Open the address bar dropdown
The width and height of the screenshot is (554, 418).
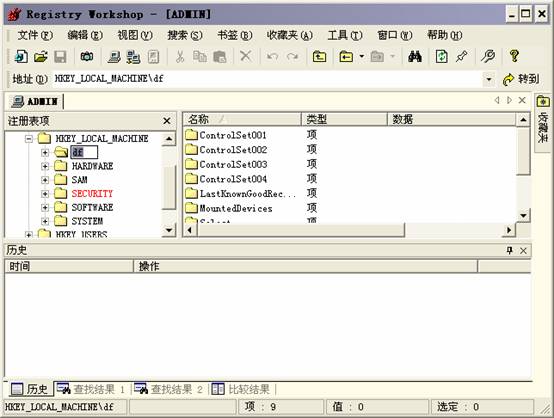pos(489,79)
